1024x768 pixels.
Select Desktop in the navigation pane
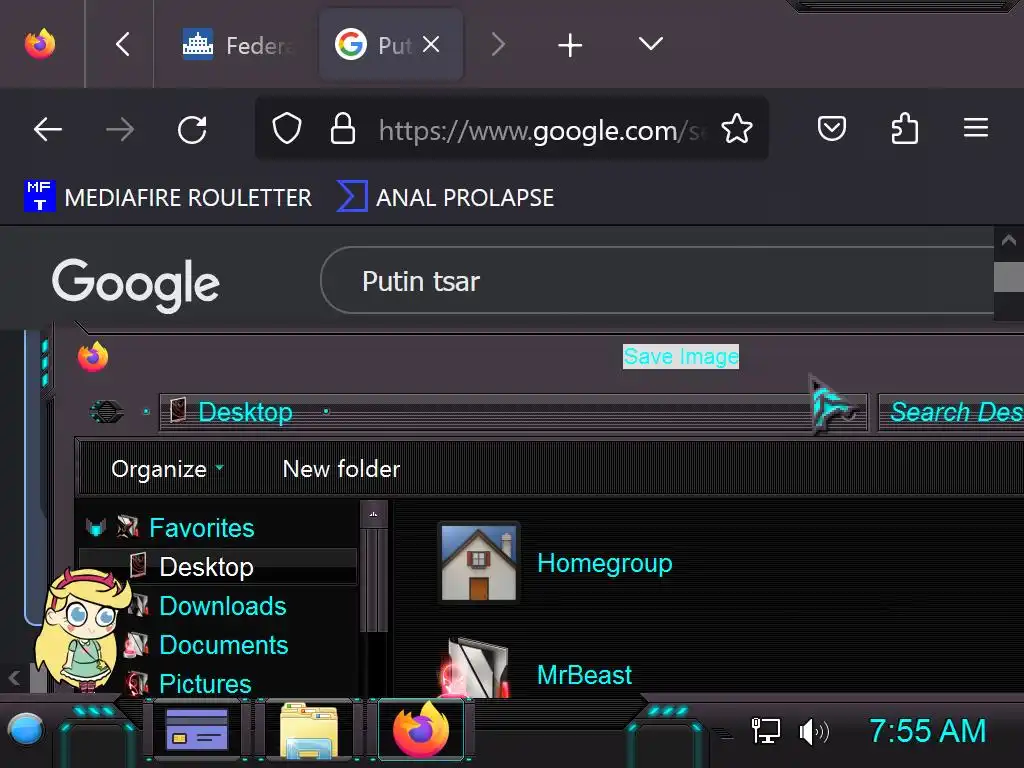pyautogui.click(x=206, y=567)
